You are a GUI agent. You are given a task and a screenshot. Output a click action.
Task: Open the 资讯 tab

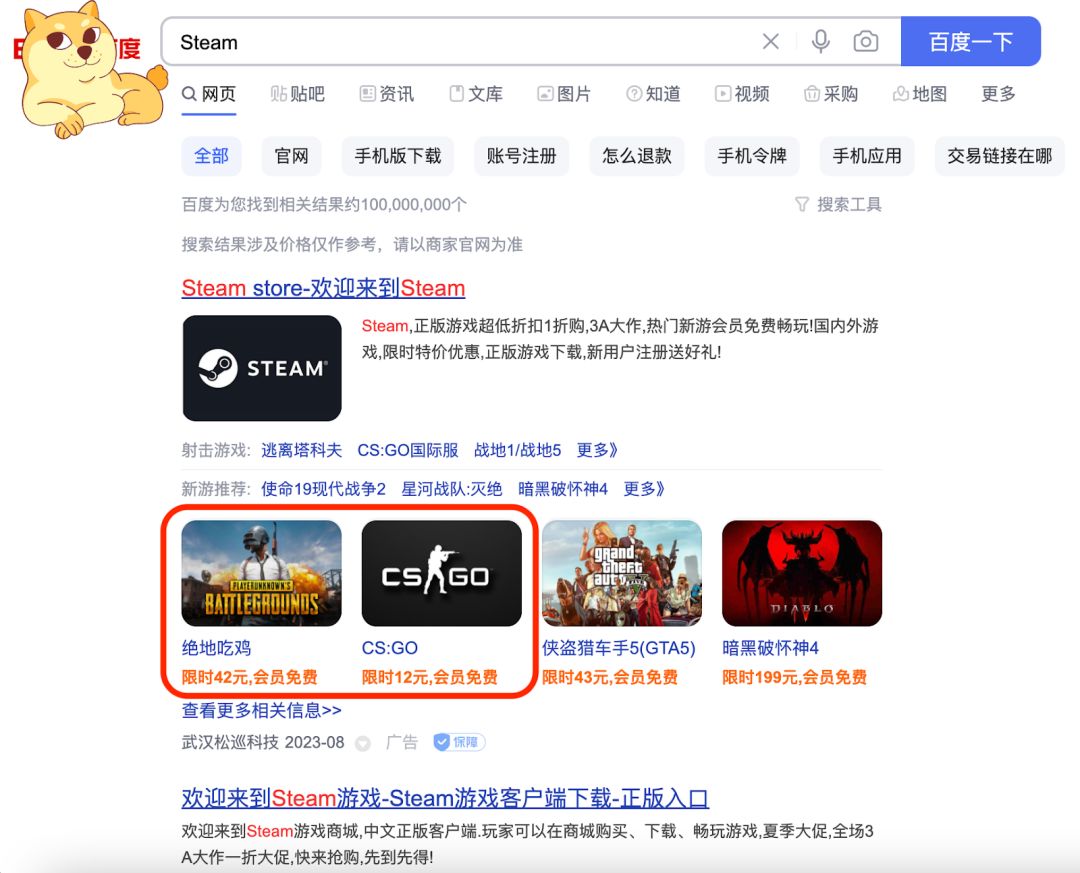point(387,94)
